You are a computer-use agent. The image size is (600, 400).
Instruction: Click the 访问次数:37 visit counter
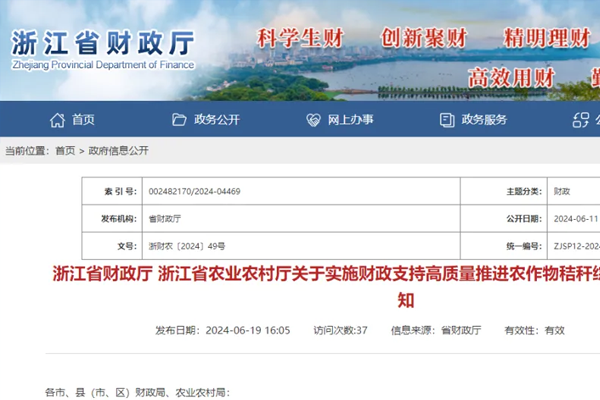(x=340, y=329)
